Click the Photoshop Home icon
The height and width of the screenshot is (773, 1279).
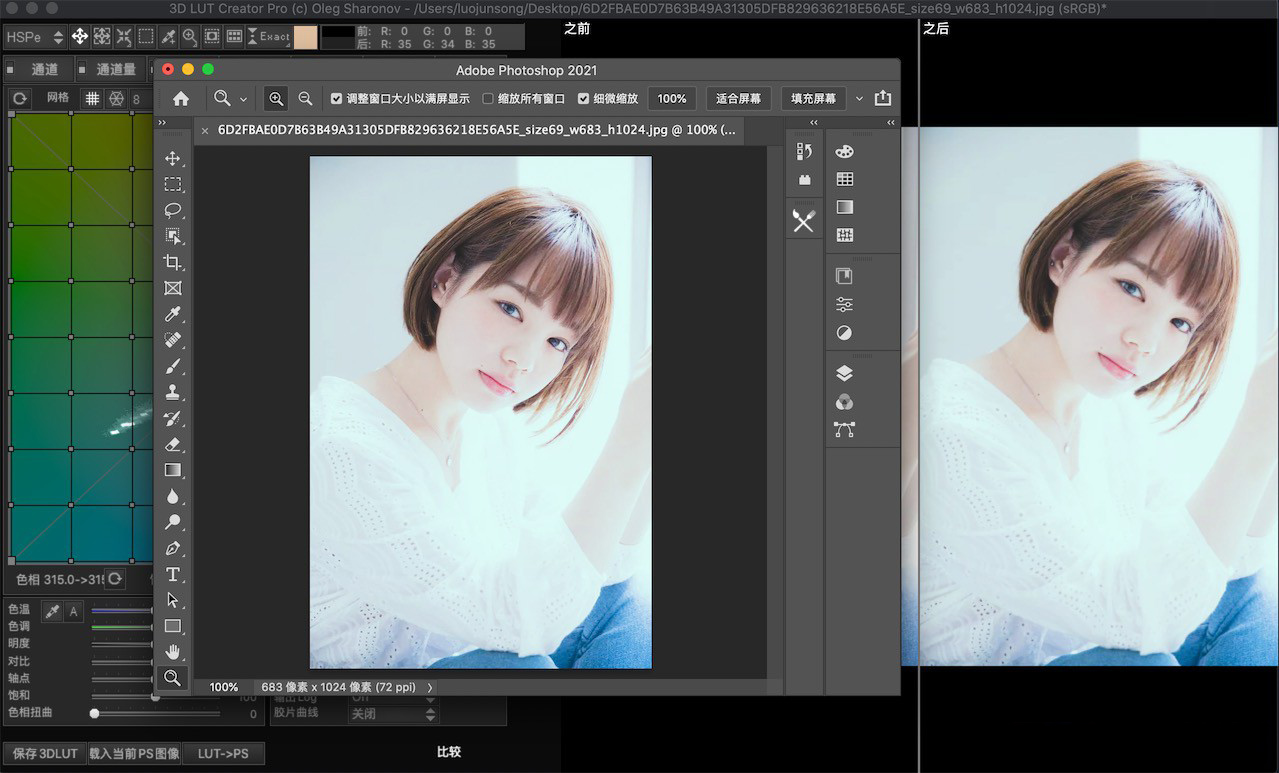(181, 98)
